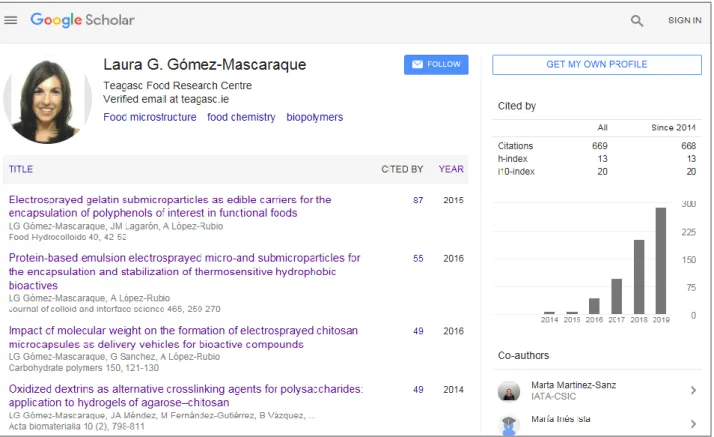Click Marta Martinez-Sanz avatar thumbnail

click(509, 391)
